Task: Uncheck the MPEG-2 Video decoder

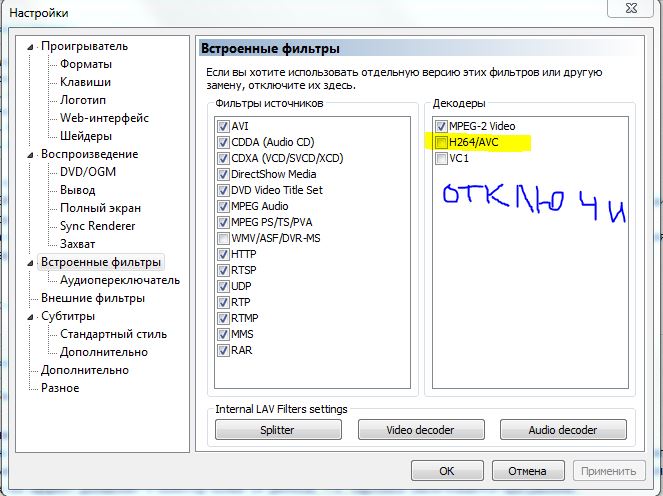Action: click(x=441, y=127)
